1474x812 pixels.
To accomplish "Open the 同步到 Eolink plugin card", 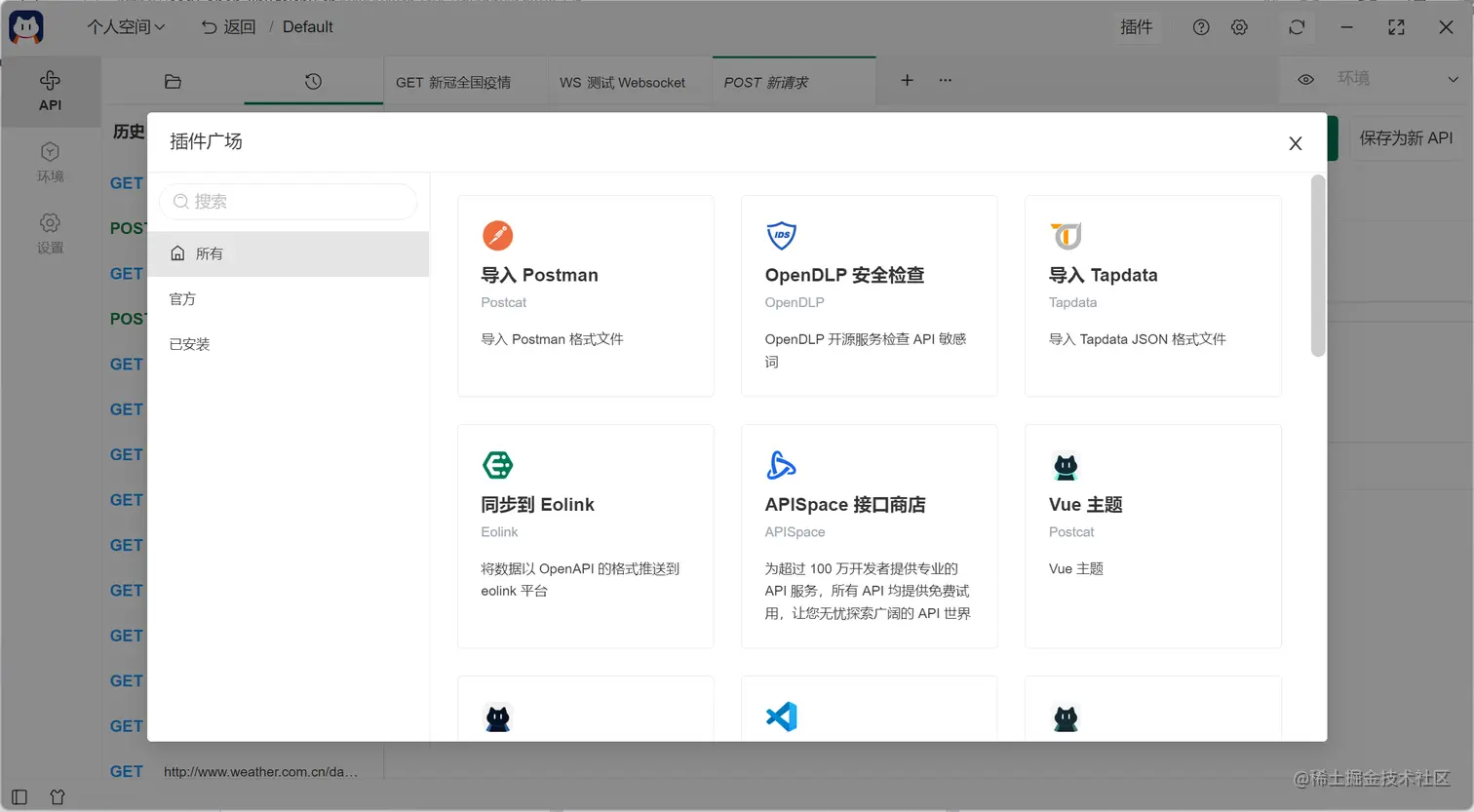I will pyautogui.click(x=585, y=536).
